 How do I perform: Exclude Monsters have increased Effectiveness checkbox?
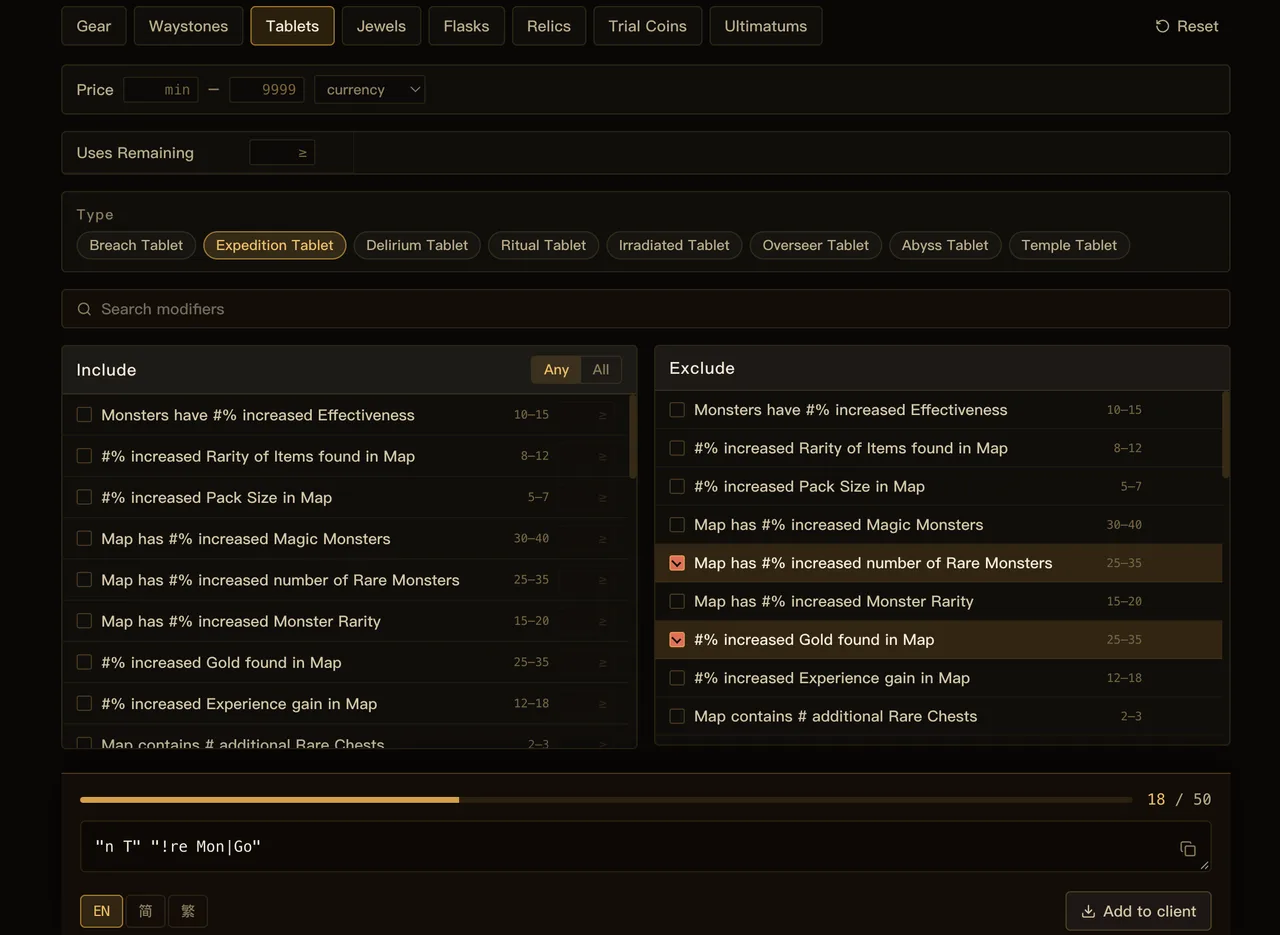677,410
